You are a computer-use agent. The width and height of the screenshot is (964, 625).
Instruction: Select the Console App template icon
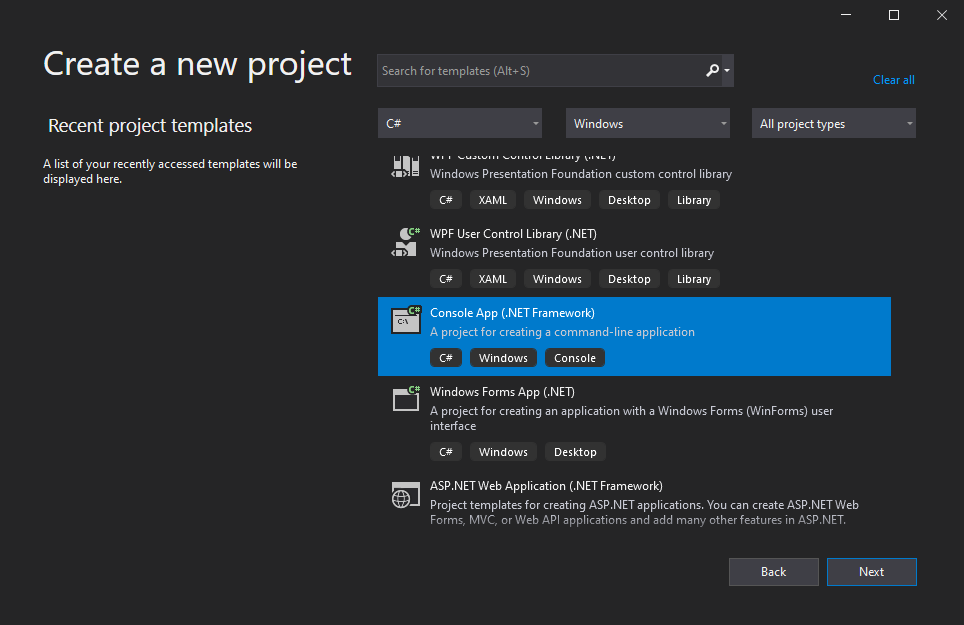click(x=406, y=320)
